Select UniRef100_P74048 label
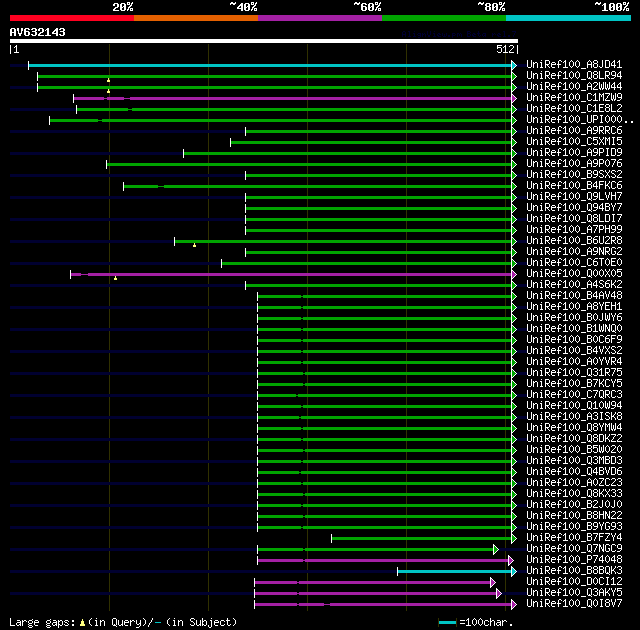 point(574,560)
